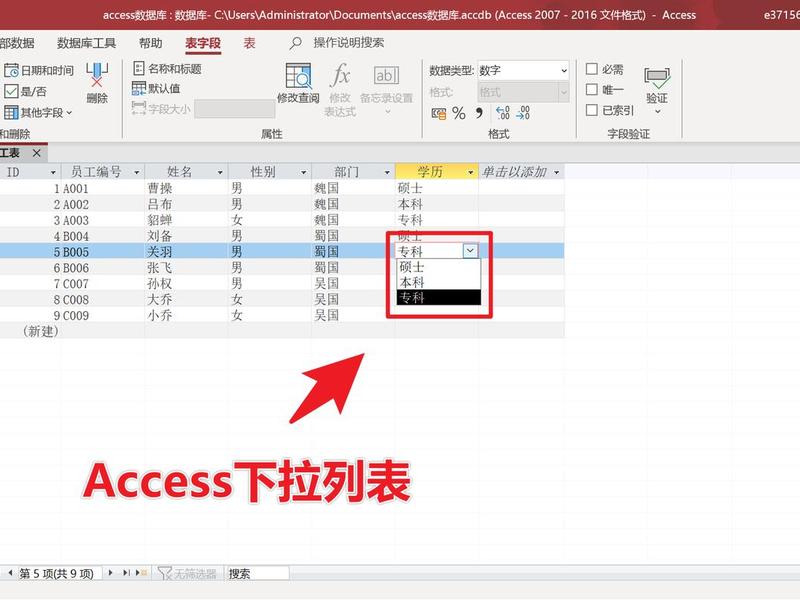Click the record Search box
This screenshot has width=800, height=600.
(x=258, y=573)
